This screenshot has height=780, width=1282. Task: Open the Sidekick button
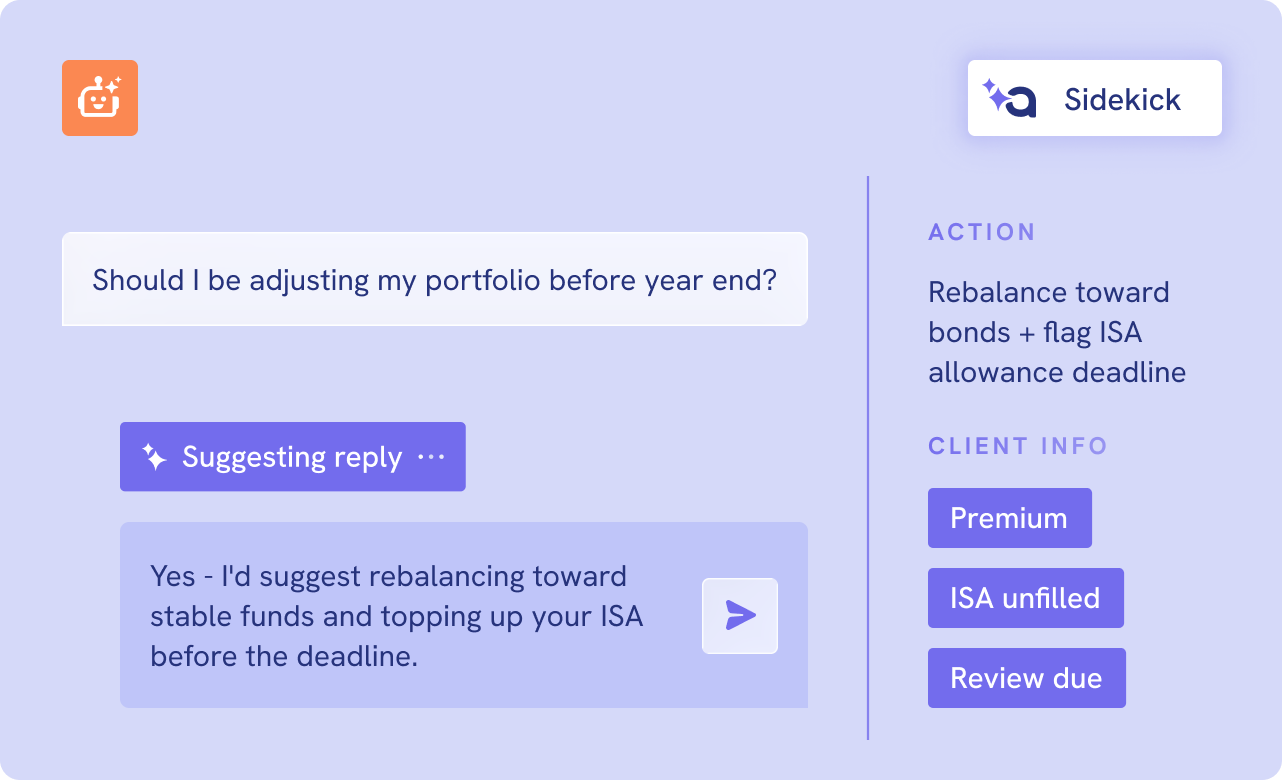pyautogui.click(x=1095, y=98)
